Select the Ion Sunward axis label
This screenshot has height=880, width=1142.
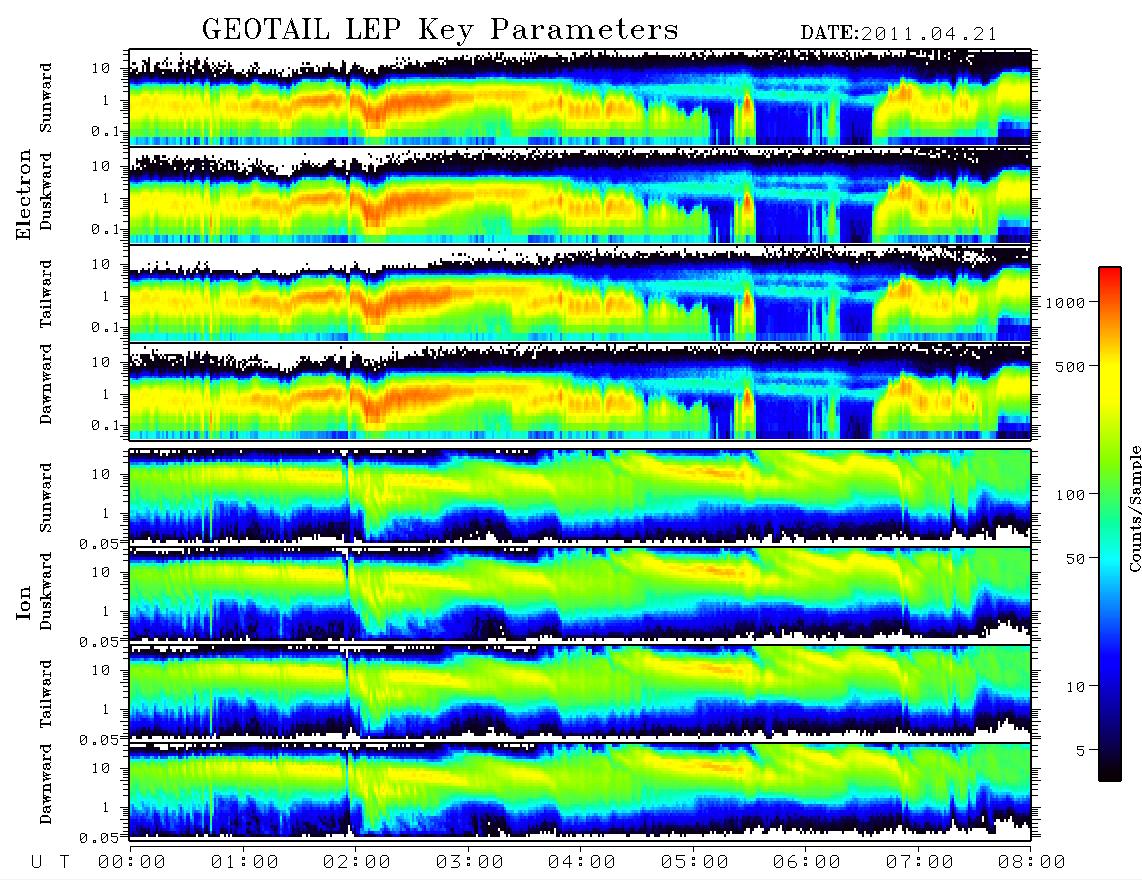[x=46, y=497]
